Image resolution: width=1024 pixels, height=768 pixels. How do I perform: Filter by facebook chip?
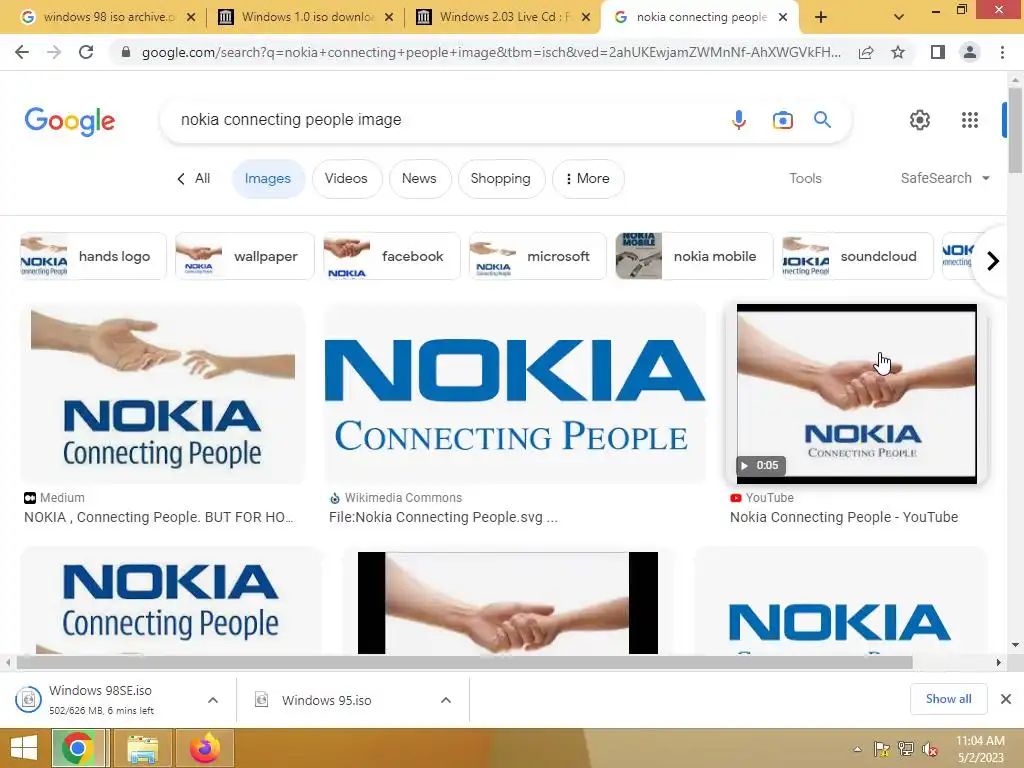(392, 256)
